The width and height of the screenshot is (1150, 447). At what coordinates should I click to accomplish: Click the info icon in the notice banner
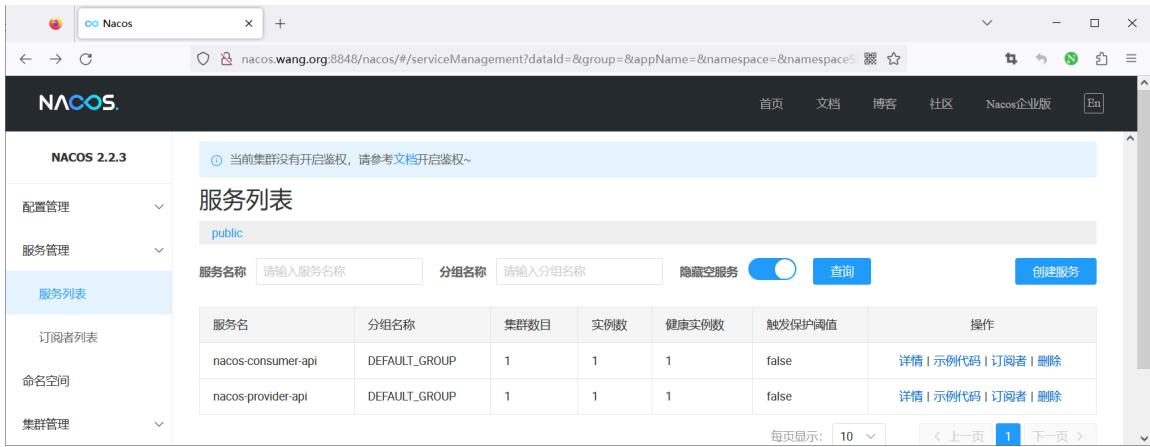click(216, 160)
